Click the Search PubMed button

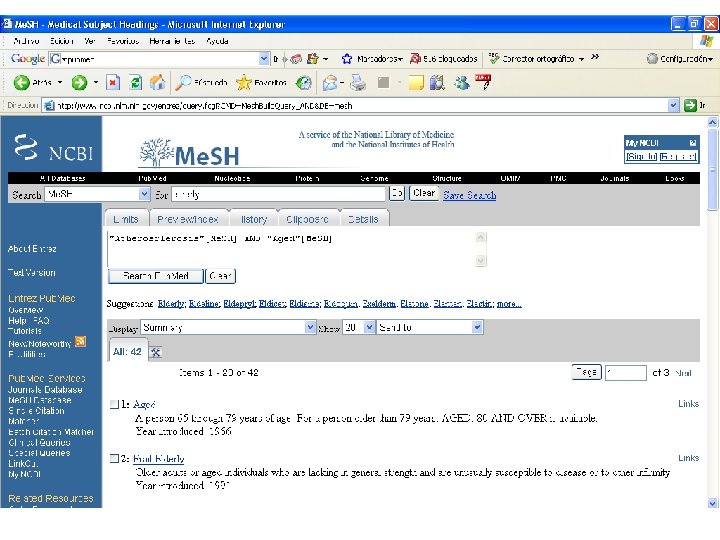pyautogui.click(x=156, y=276)
